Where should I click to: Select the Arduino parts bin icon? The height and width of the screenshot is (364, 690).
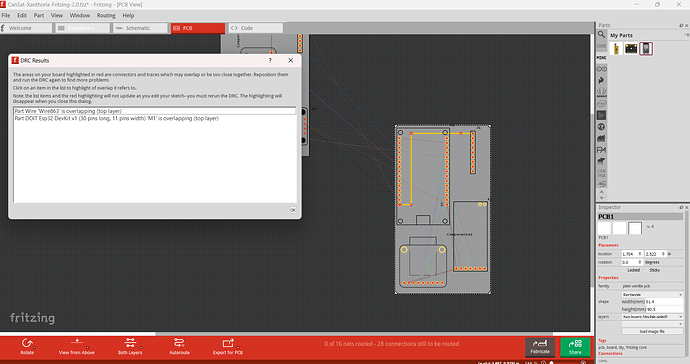pyautogui.click(x=601, y=69)
